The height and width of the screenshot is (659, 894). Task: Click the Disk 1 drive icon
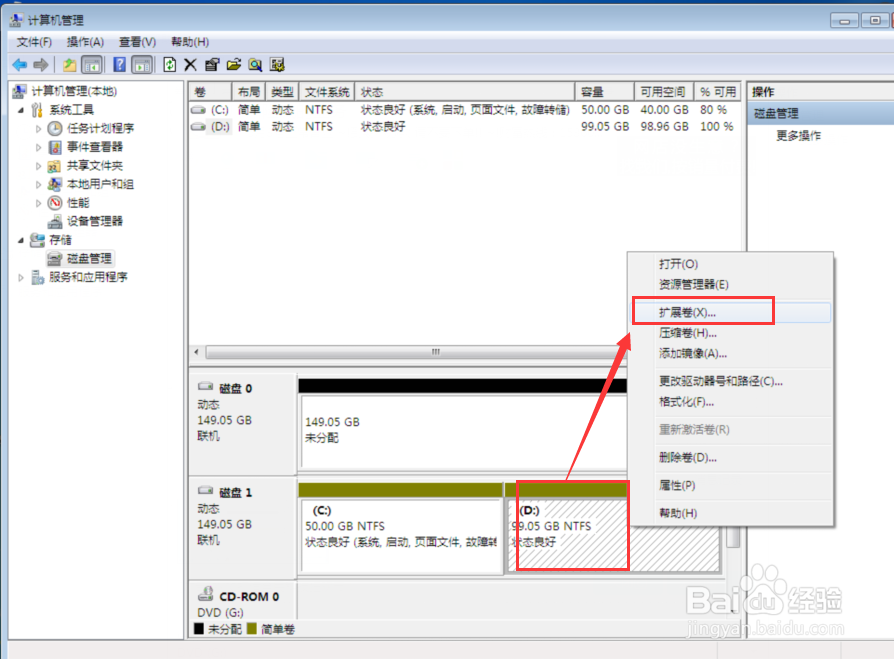coord(205,491)
